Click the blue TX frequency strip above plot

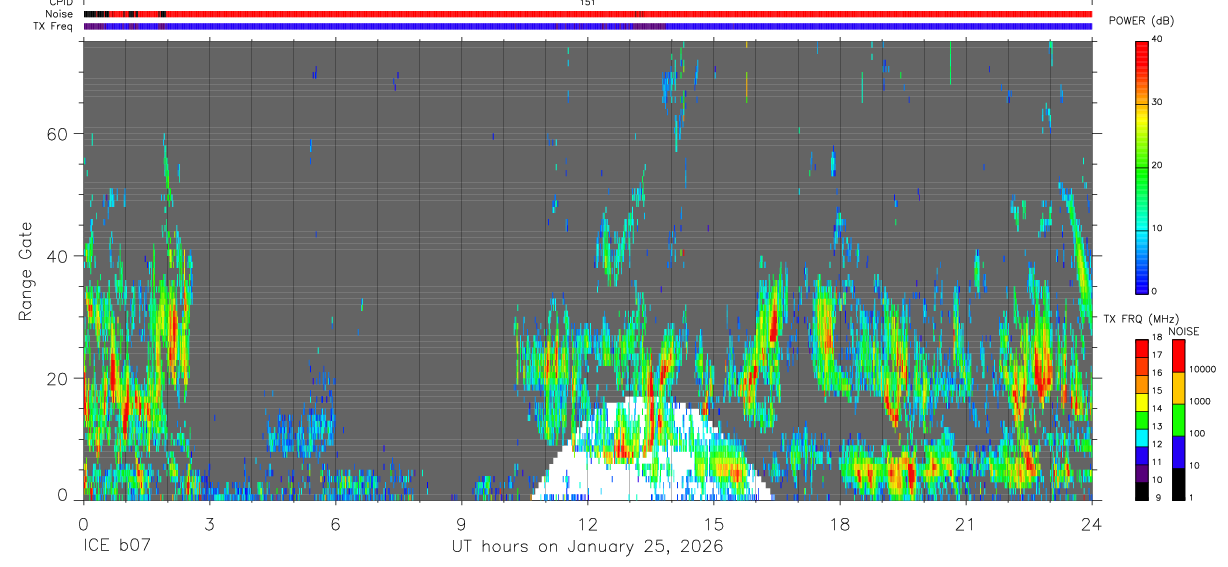pos(587,26)
